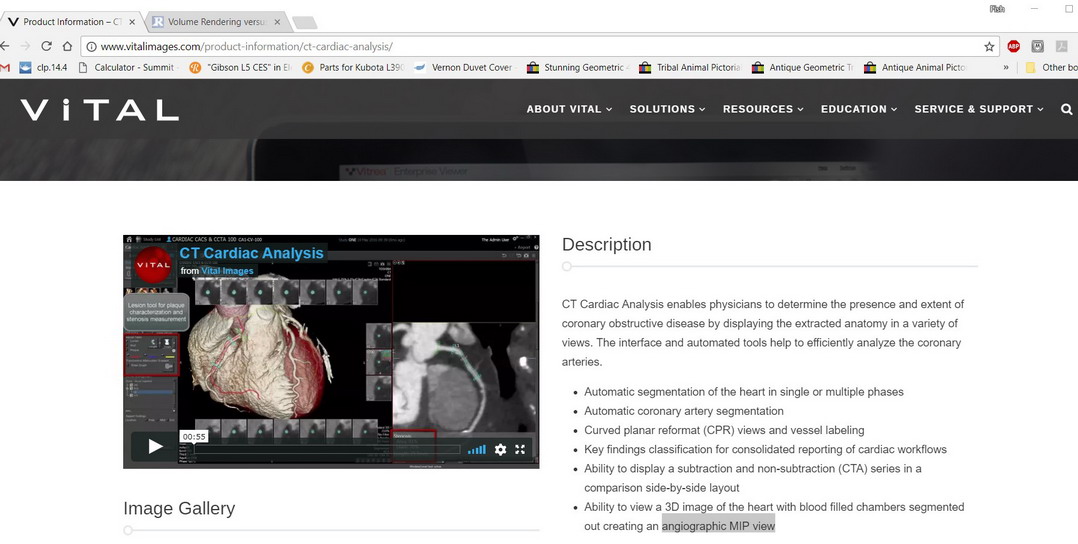This screenshot has width=1078, height=544.
Task: Go to browser home page
Action: pyautogui.click(x=67, y=46)
